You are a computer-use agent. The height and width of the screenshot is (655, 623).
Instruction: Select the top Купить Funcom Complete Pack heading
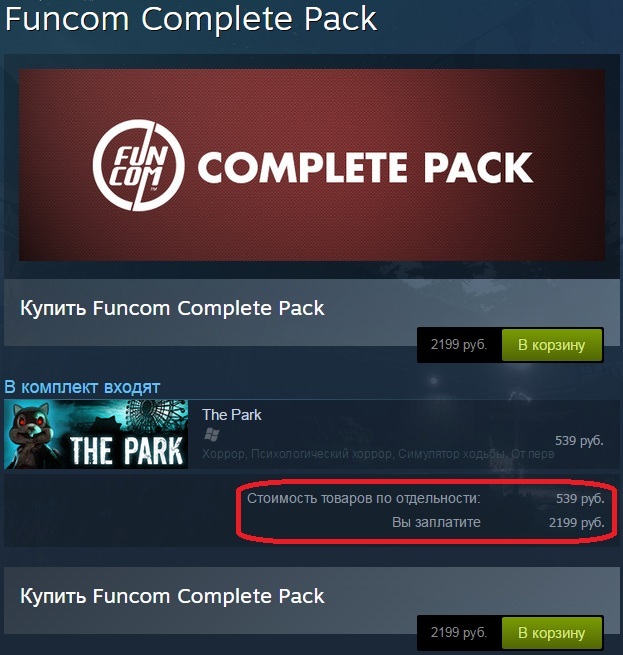coord(172,308)
